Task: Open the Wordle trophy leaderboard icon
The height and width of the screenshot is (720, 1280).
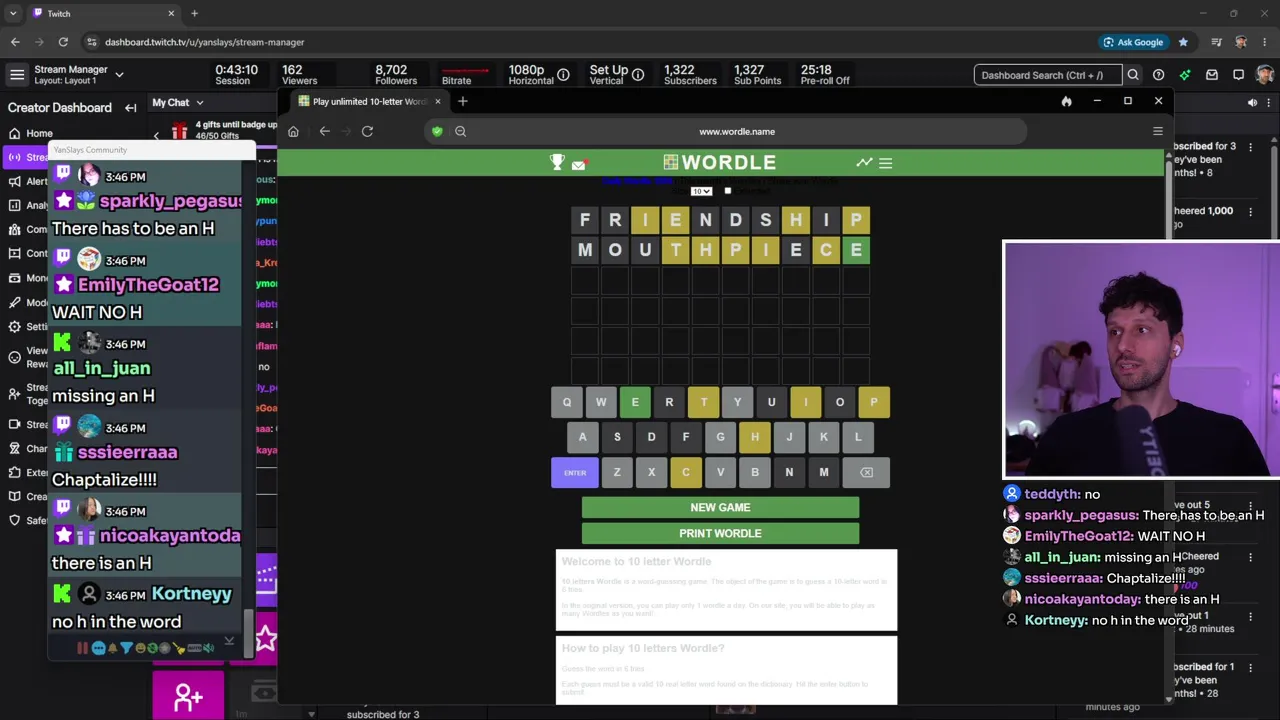Action: coord(557,162)
